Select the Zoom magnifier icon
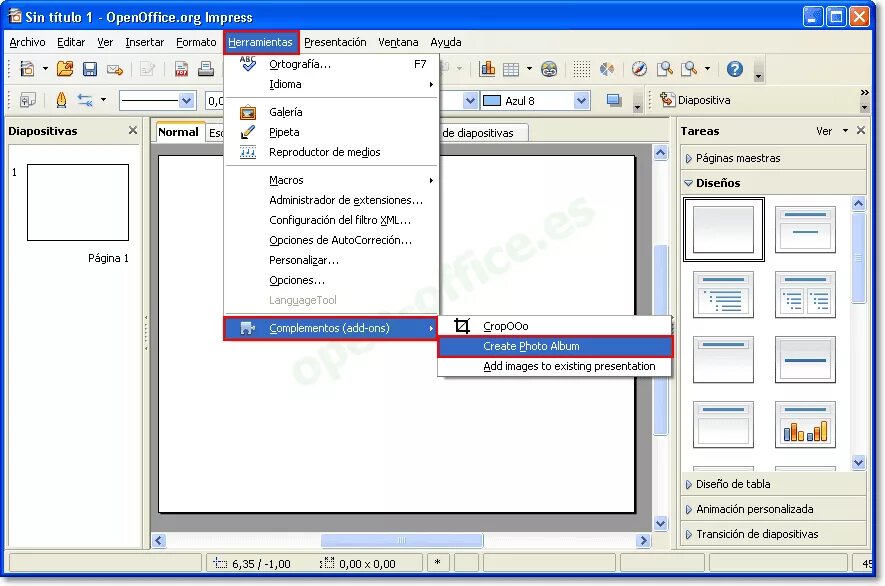This screenshot has height=586, width=885. tap(662, 68)
